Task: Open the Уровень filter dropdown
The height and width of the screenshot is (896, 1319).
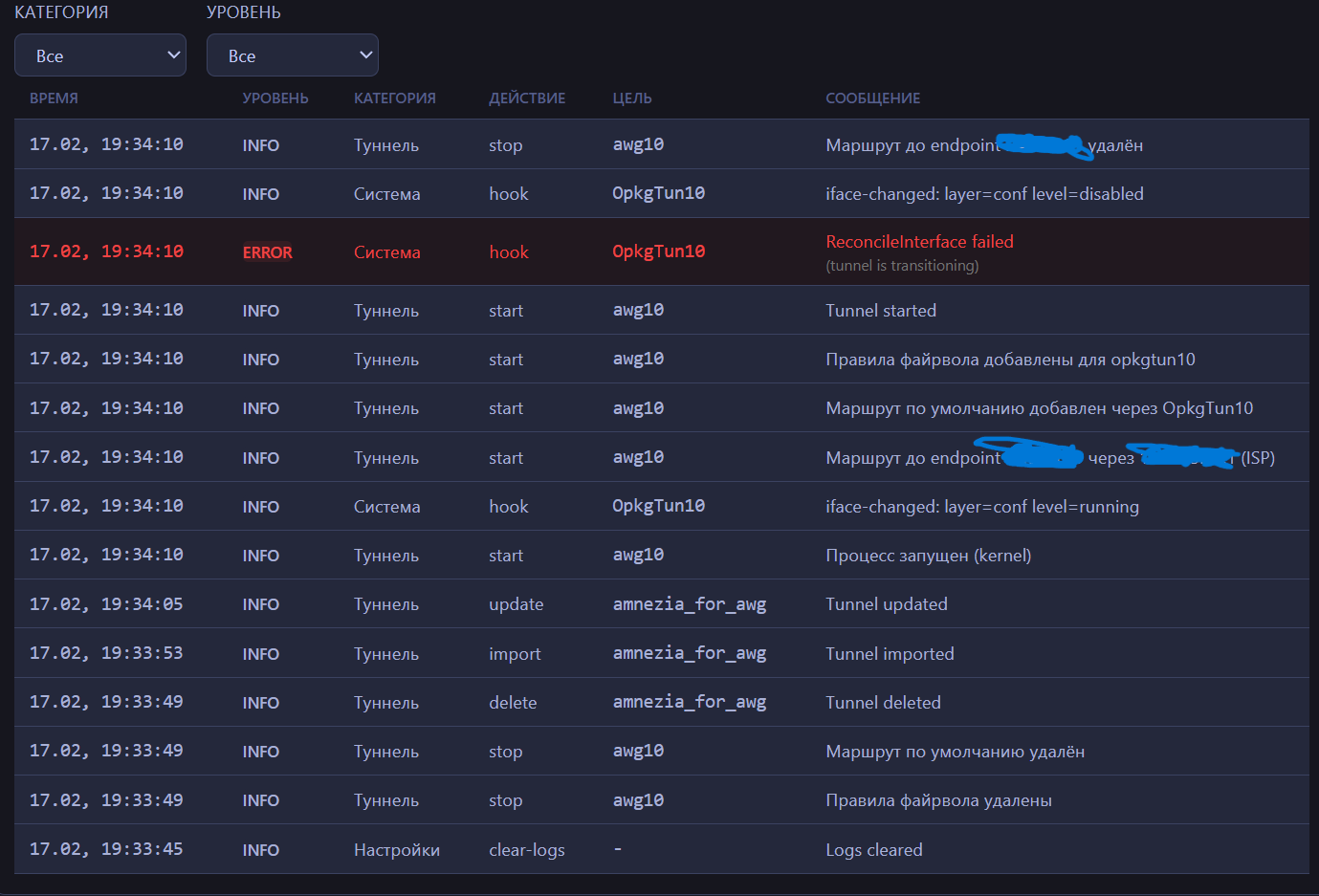Action: [x=292, y=55]
